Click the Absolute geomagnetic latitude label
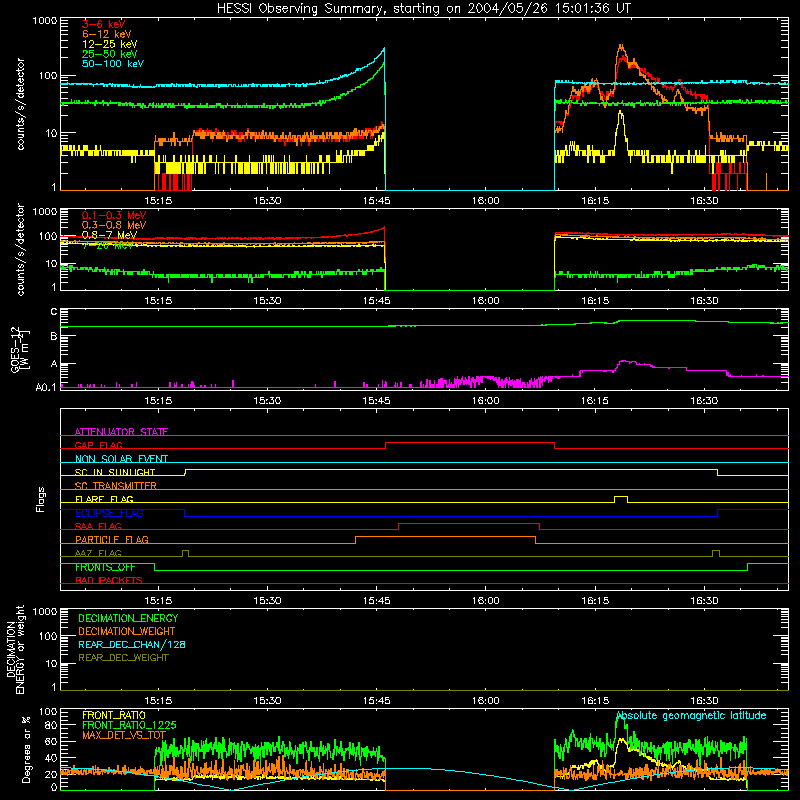800x800 pixels. click(691, 715)
